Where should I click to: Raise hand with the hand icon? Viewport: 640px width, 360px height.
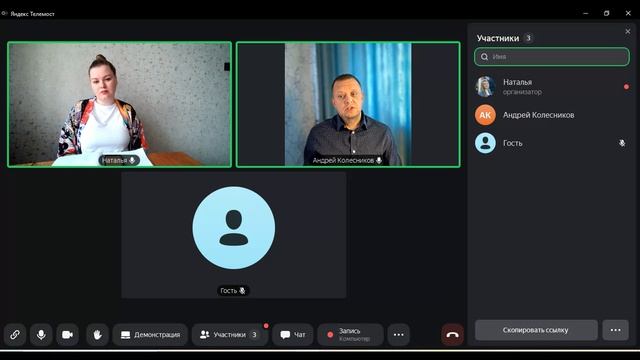[97, 335]
